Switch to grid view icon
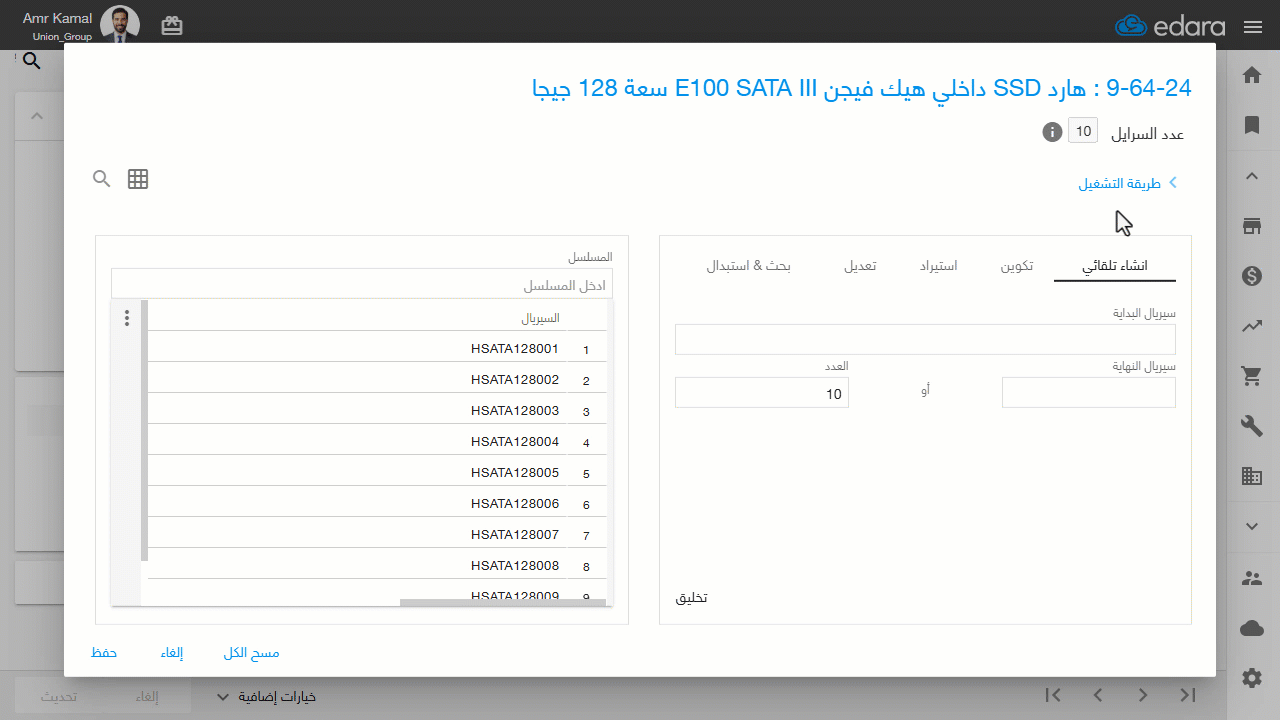The width and height of the screenshot is (1280, 720). [x=138, y=179]
